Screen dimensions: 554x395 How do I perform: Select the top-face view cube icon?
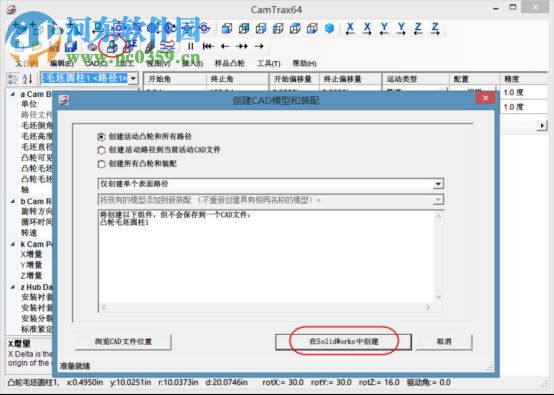point(295,28)
